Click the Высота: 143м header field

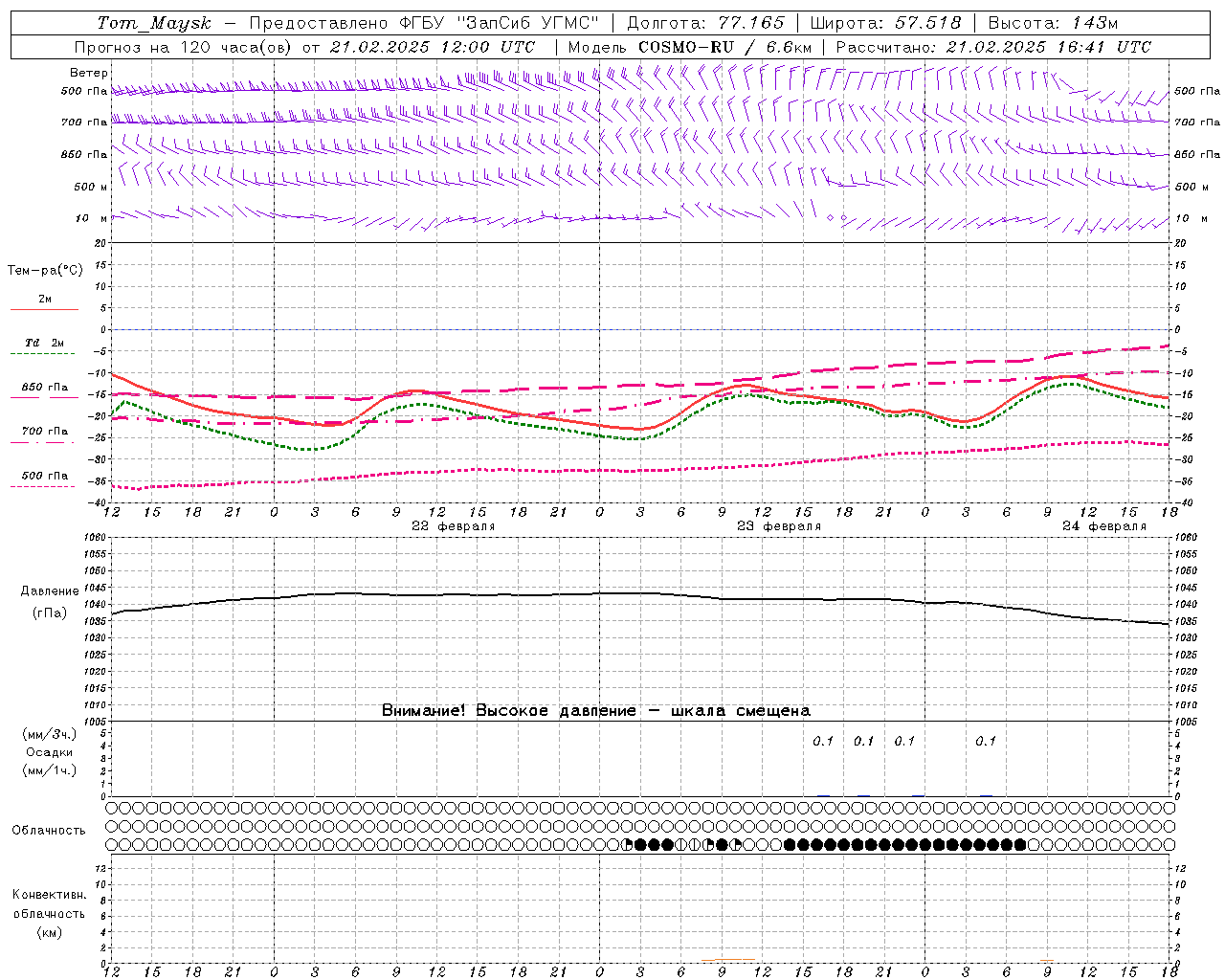coord(1053,23)
